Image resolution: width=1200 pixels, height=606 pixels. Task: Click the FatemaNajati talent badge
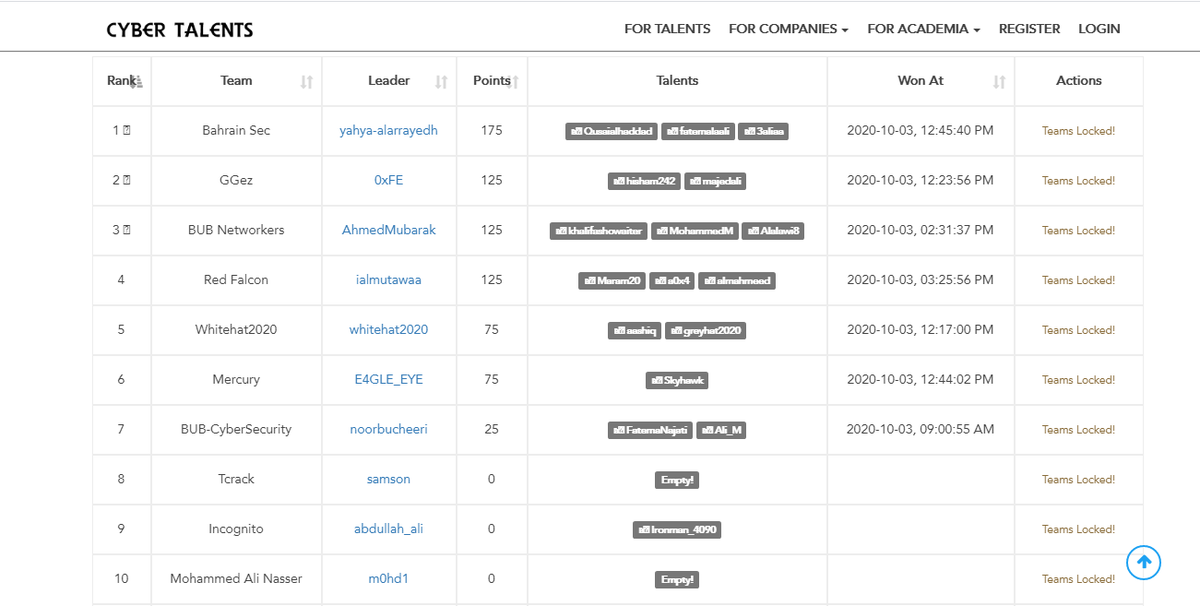650,430
